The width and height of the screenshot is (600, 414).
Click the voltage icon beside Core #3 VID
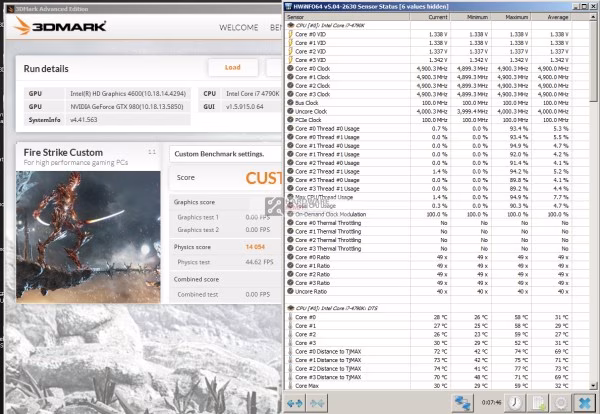(290, 60)
